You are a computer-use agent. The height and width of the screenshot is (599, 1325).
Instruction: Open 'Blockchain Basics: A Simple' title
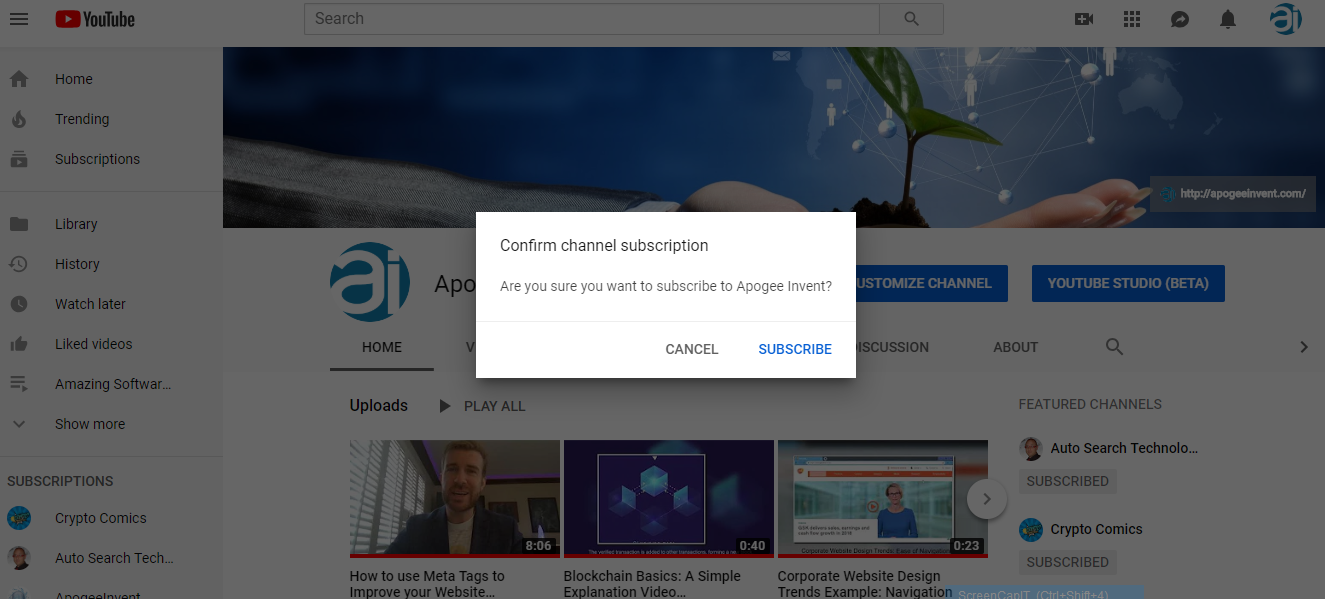point(652,584)
